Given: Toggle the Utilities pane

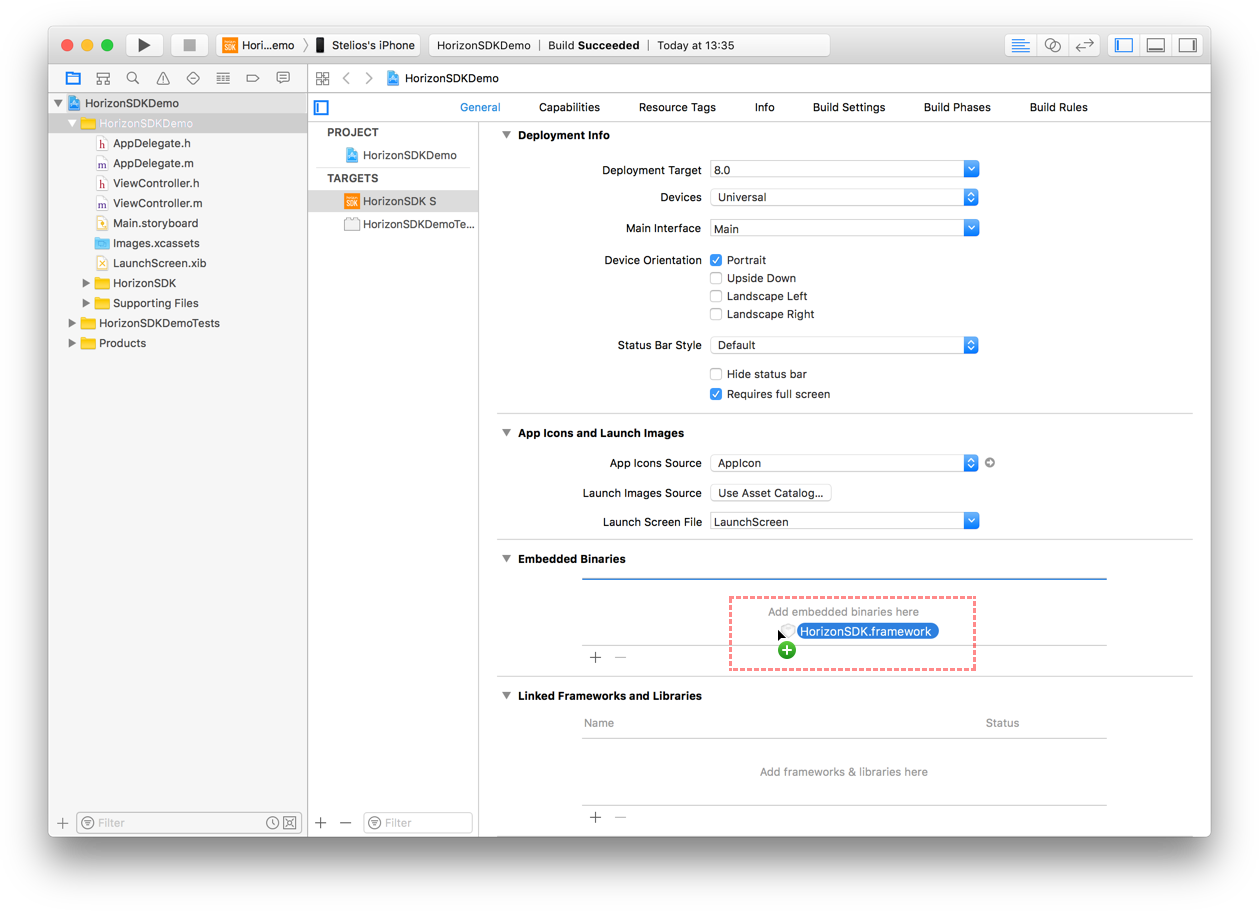Looking at the screenshot, I should click(x=1188, y=45).
